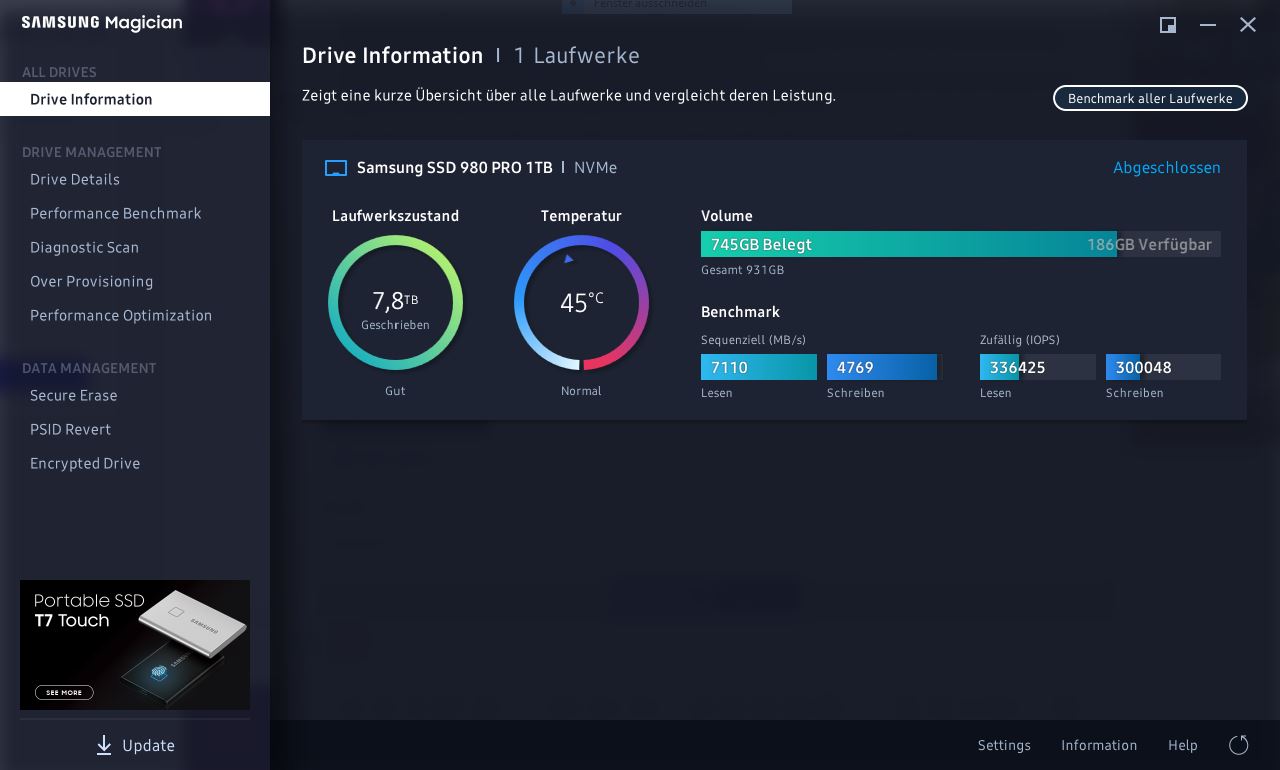Viewport: 1280px width, 770px height.
Task: Go to Performance Benchmark
Action: pyautogui.click(x=116, y=214)
